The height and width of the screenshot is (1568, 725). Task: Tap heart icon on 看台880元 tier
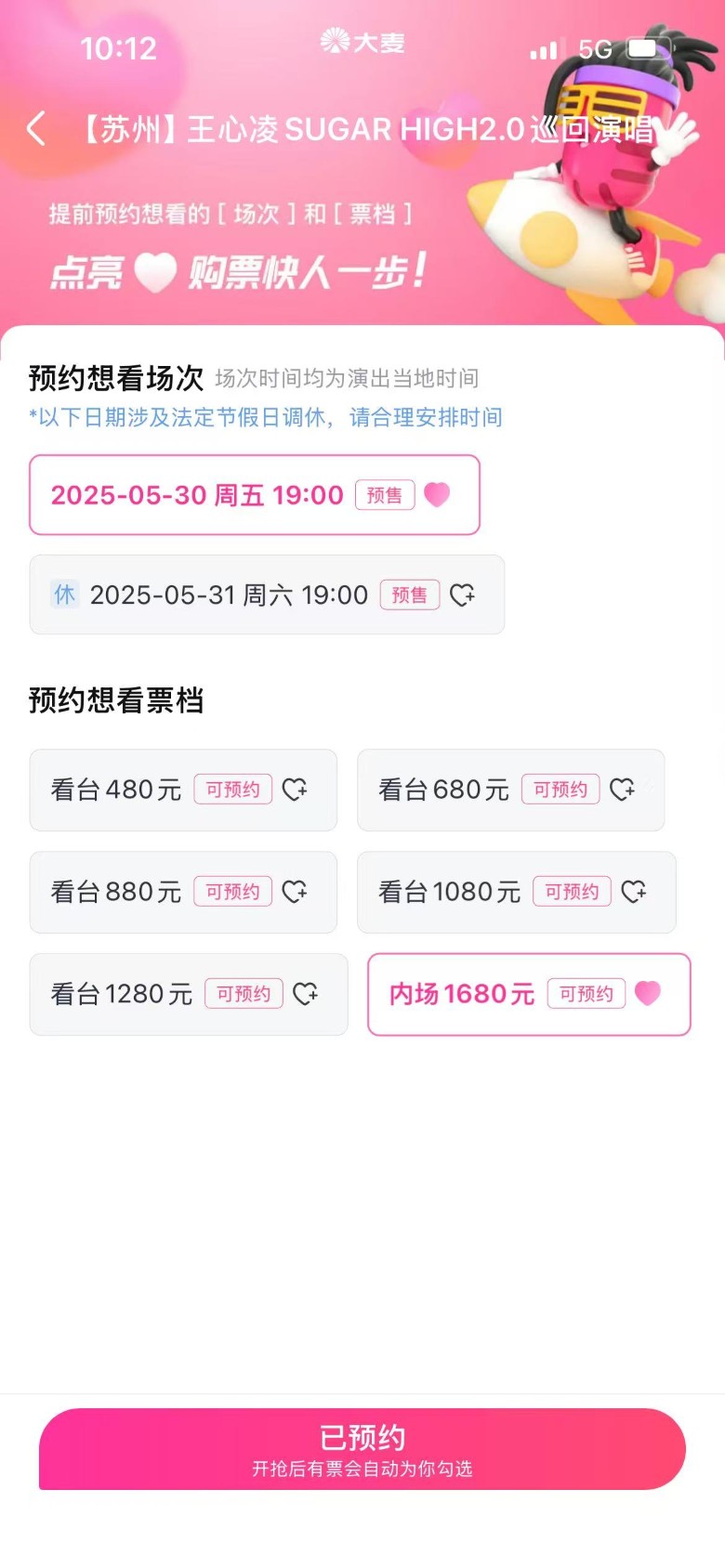295,892
